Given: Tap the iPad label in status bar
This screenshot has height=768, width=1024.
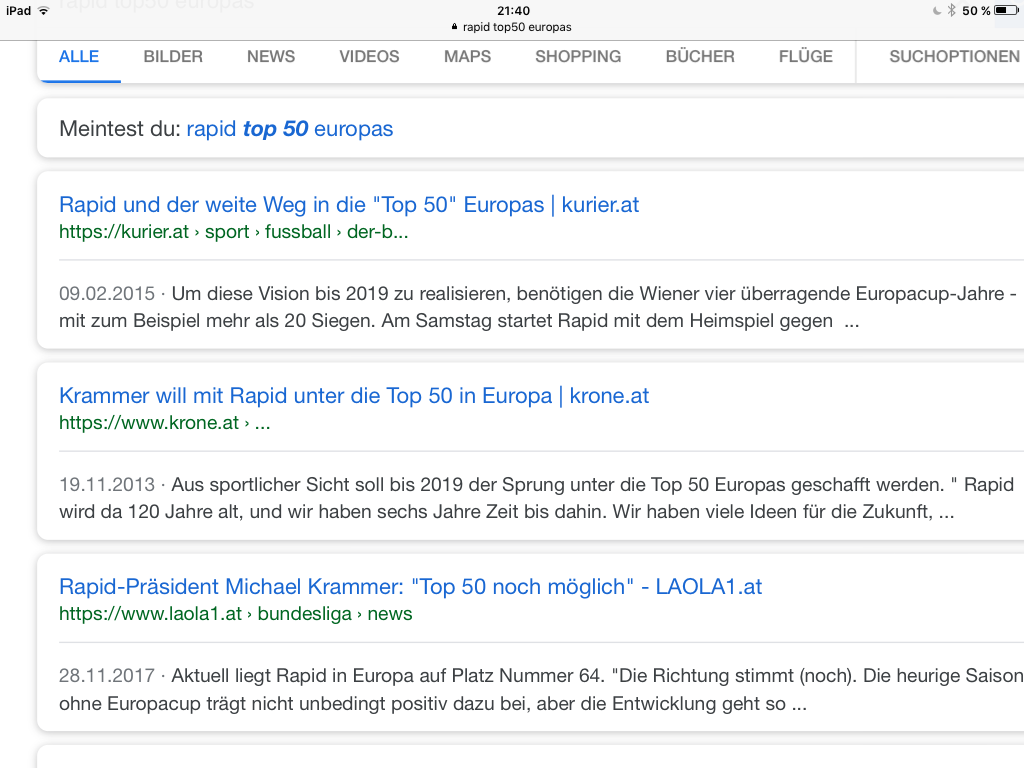Looking at the screenshot, I should [18, 10].
